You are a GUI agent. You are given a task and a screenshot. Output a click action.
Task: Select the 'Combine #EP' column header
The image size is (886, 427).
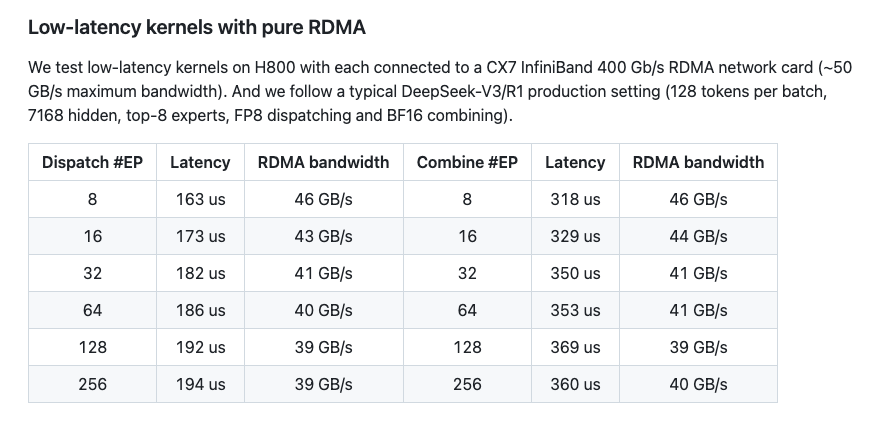tap(467, 162)
